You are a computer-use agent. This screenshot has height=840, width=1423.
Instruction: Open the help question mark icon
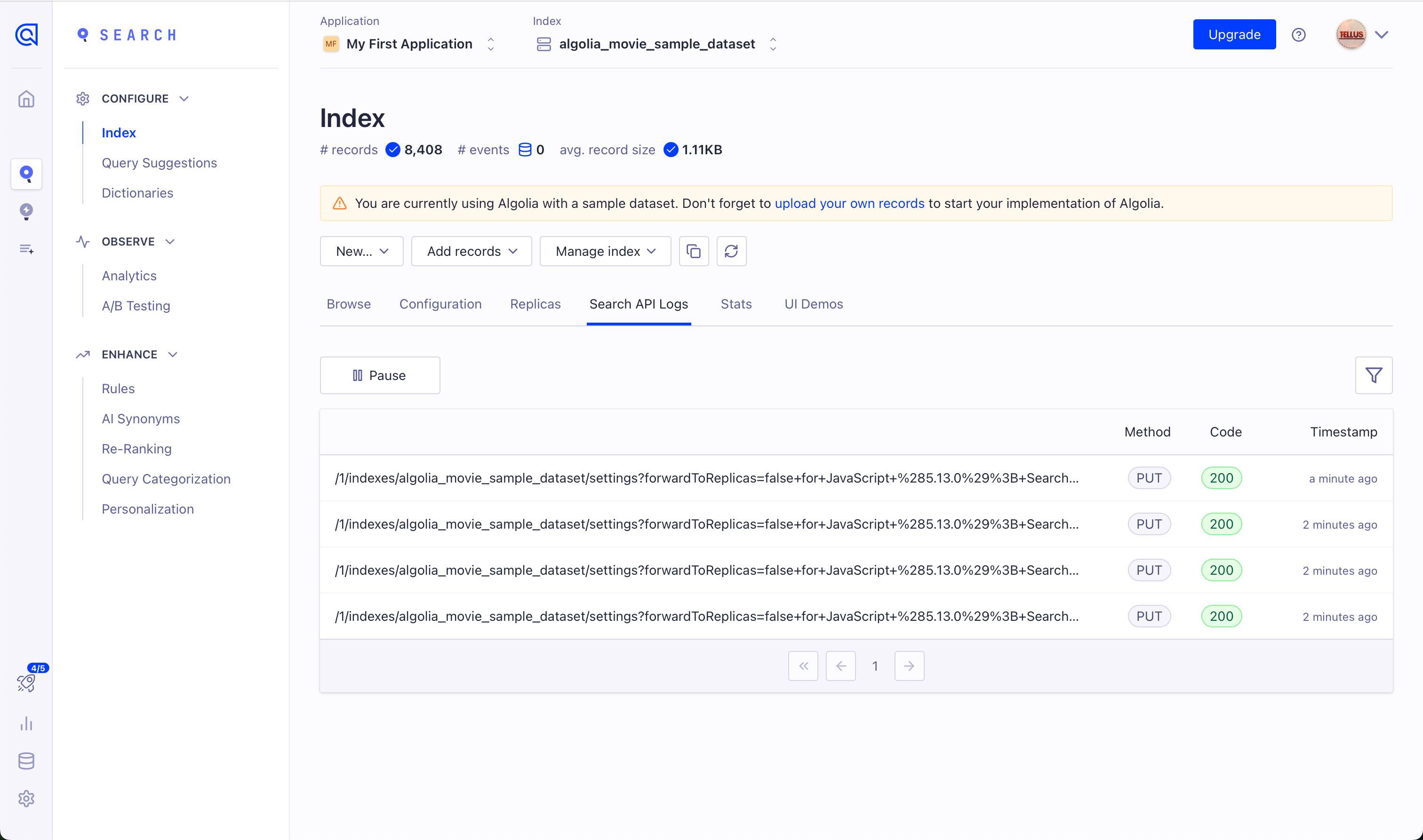1298,34
